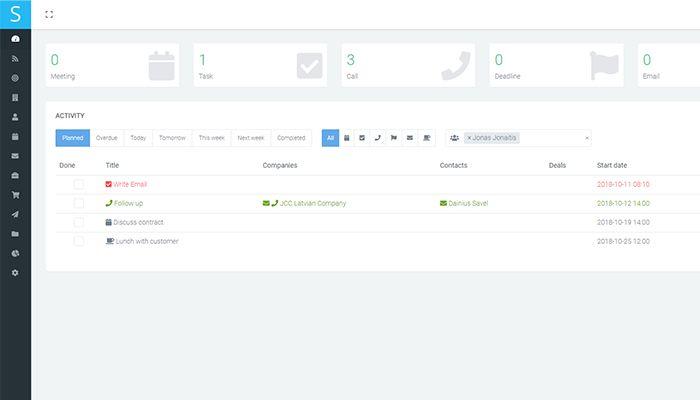Image resolution: width=700 pixels, height=400 pixels.
Task: Open the target/deals icon in sidebar
Action: 15,78
